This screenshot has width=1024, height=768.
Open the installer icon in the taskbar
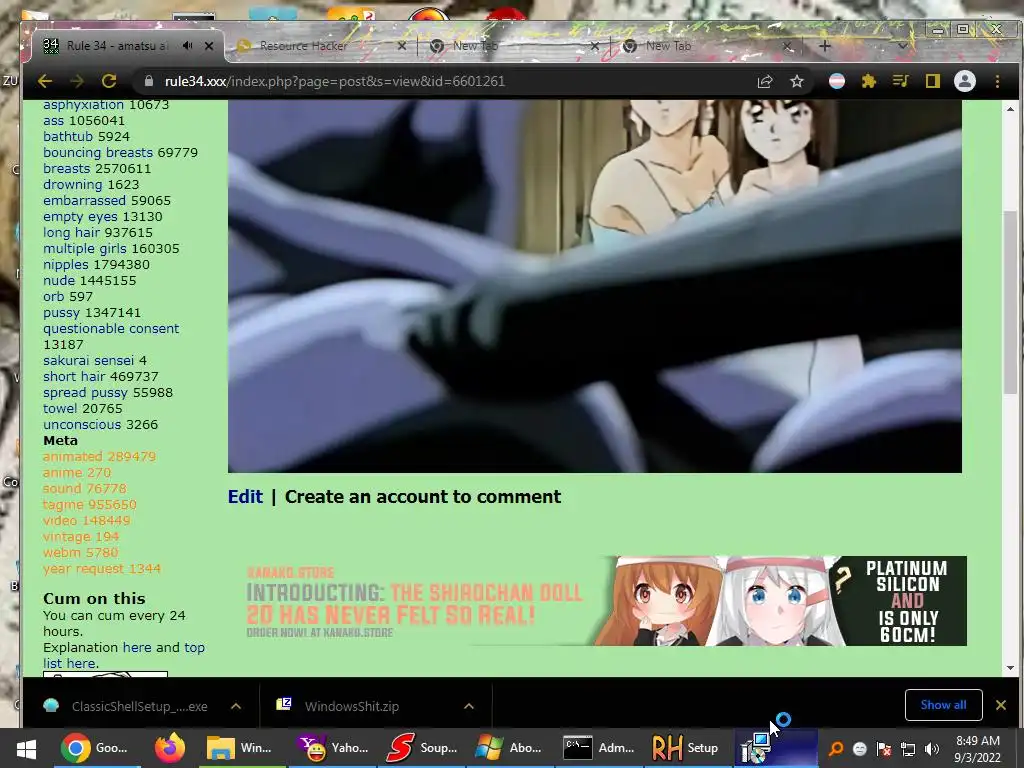click(x=776, y=748)
